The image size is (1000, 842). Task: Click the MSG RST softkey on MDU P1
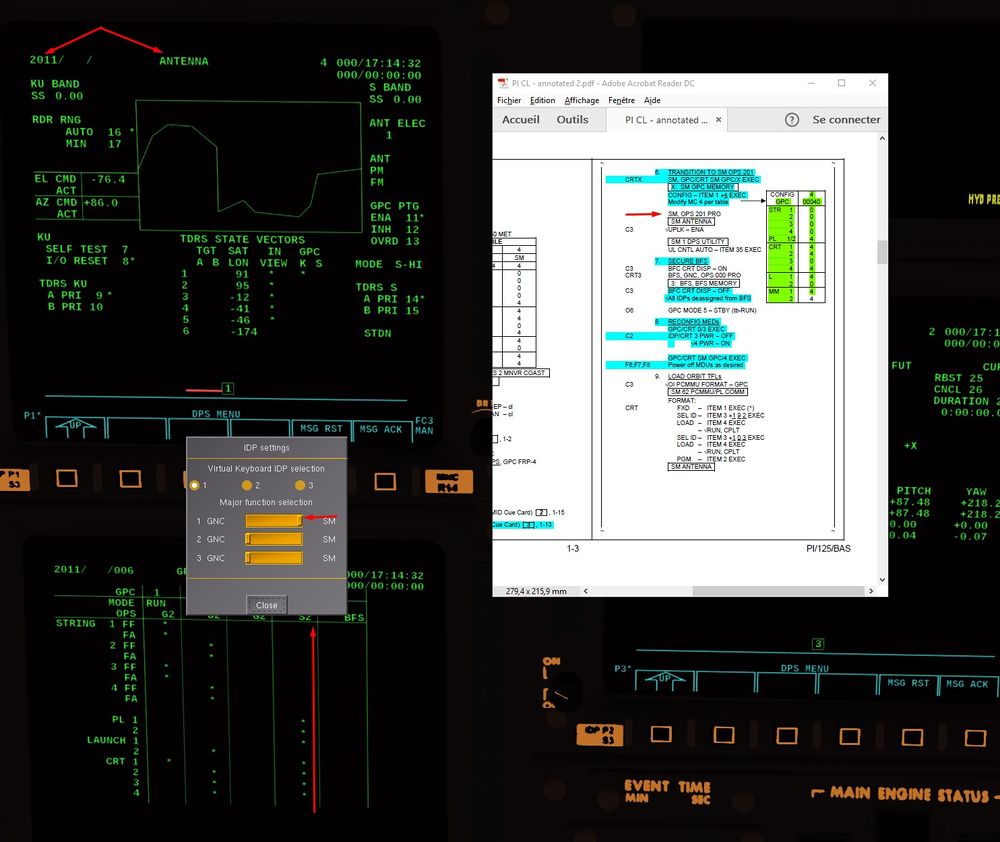pos(321,429)
